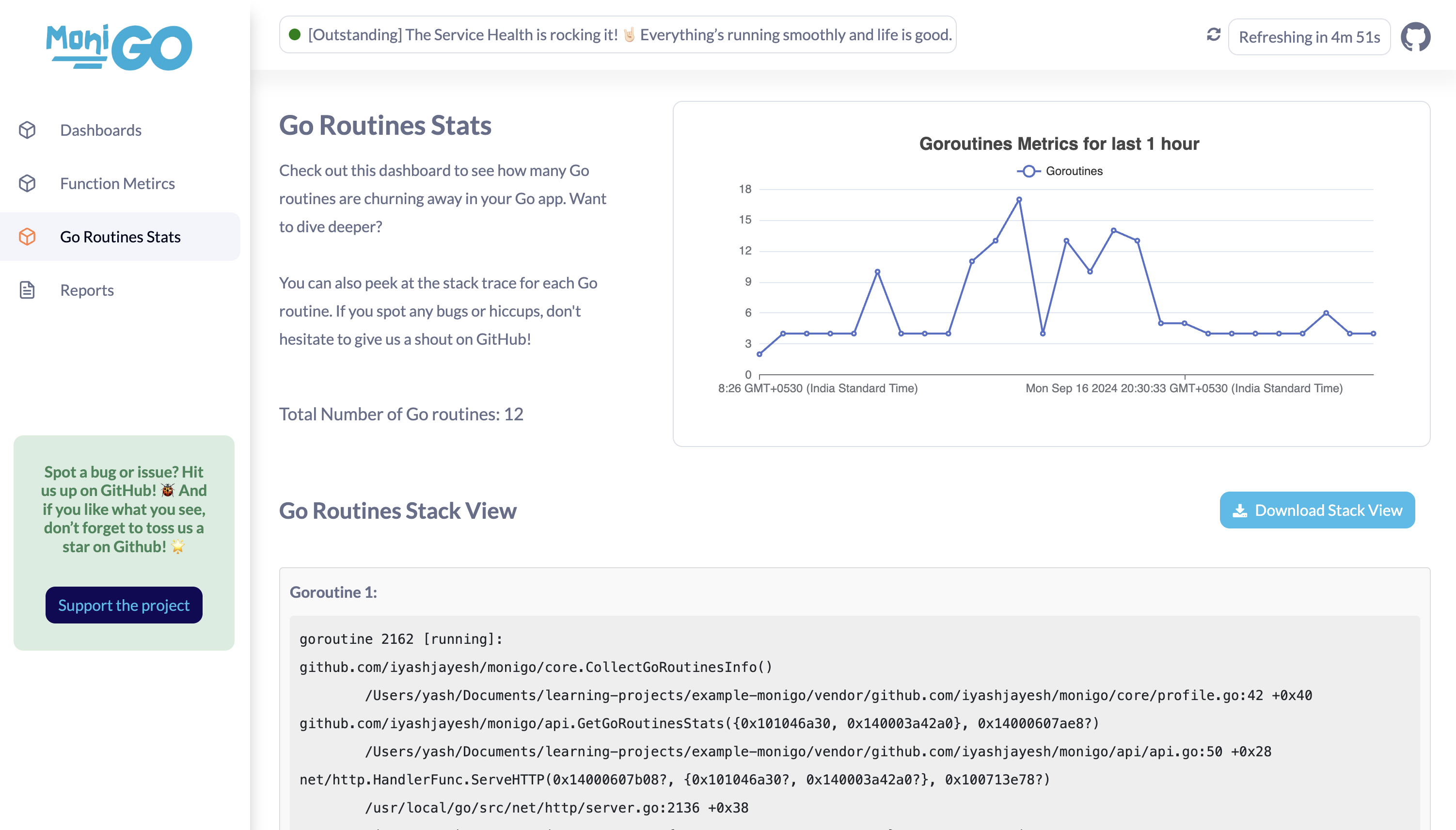Click the Support the project button
Viewport: 1456px width, 830px height.
pos(124,605)
